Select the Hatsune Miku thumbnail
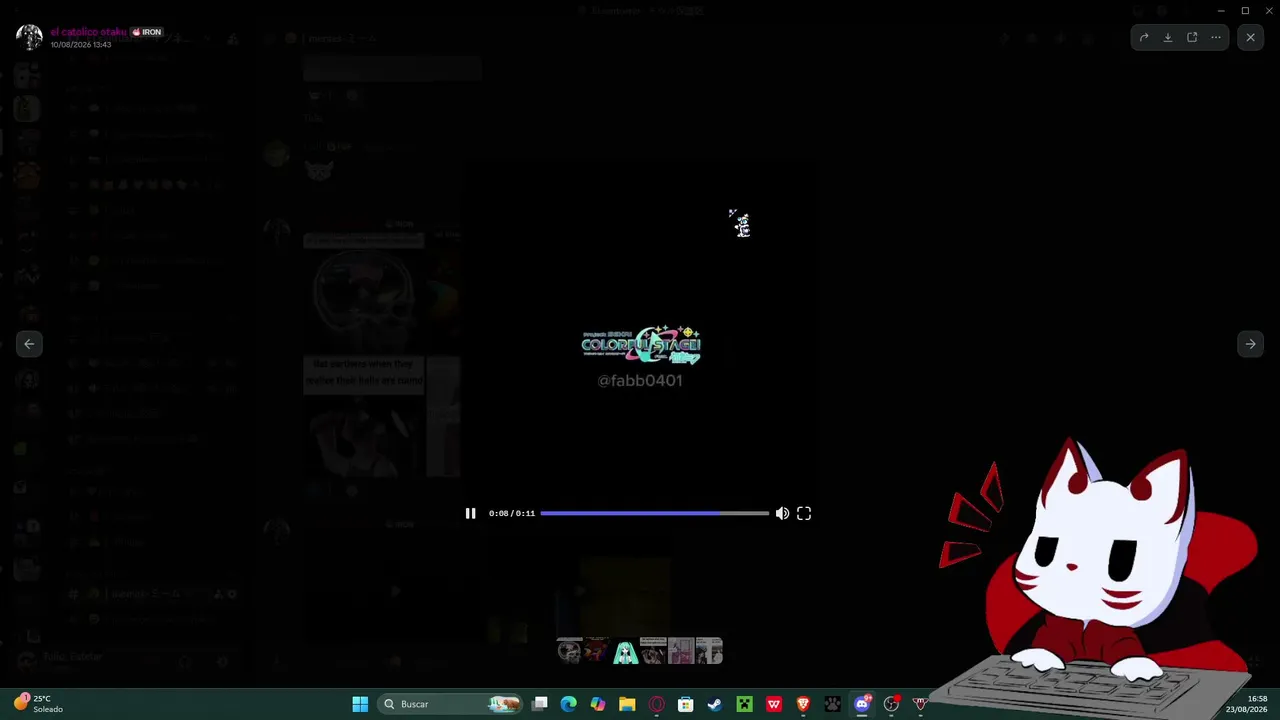This screenshot has height=720, width=1280. pos(625,651)
